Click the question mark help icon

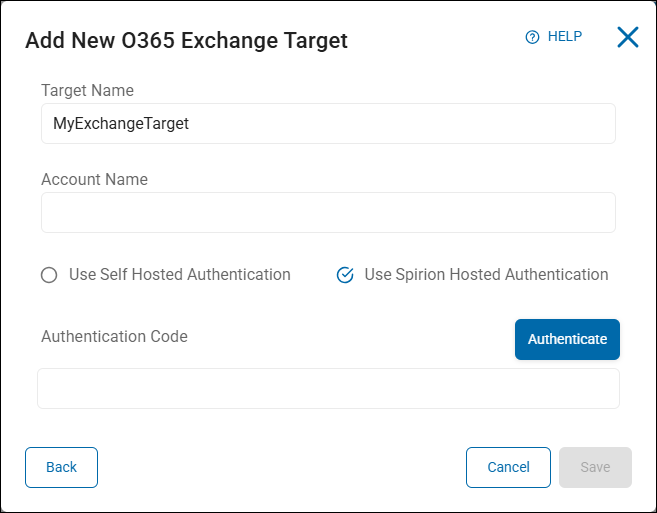[532, 37]
